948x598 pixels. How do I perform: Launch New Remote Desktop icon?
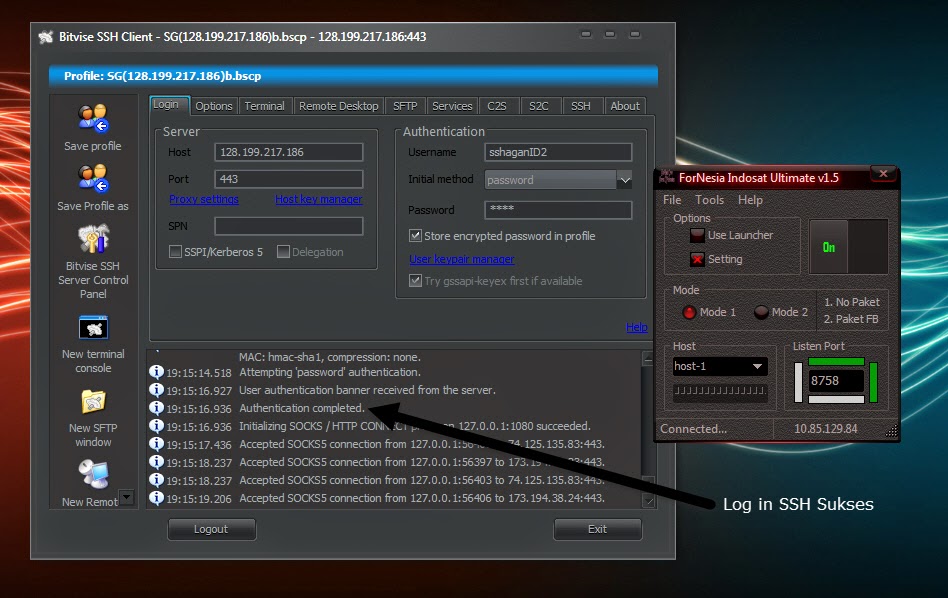[x=93, y=474]
